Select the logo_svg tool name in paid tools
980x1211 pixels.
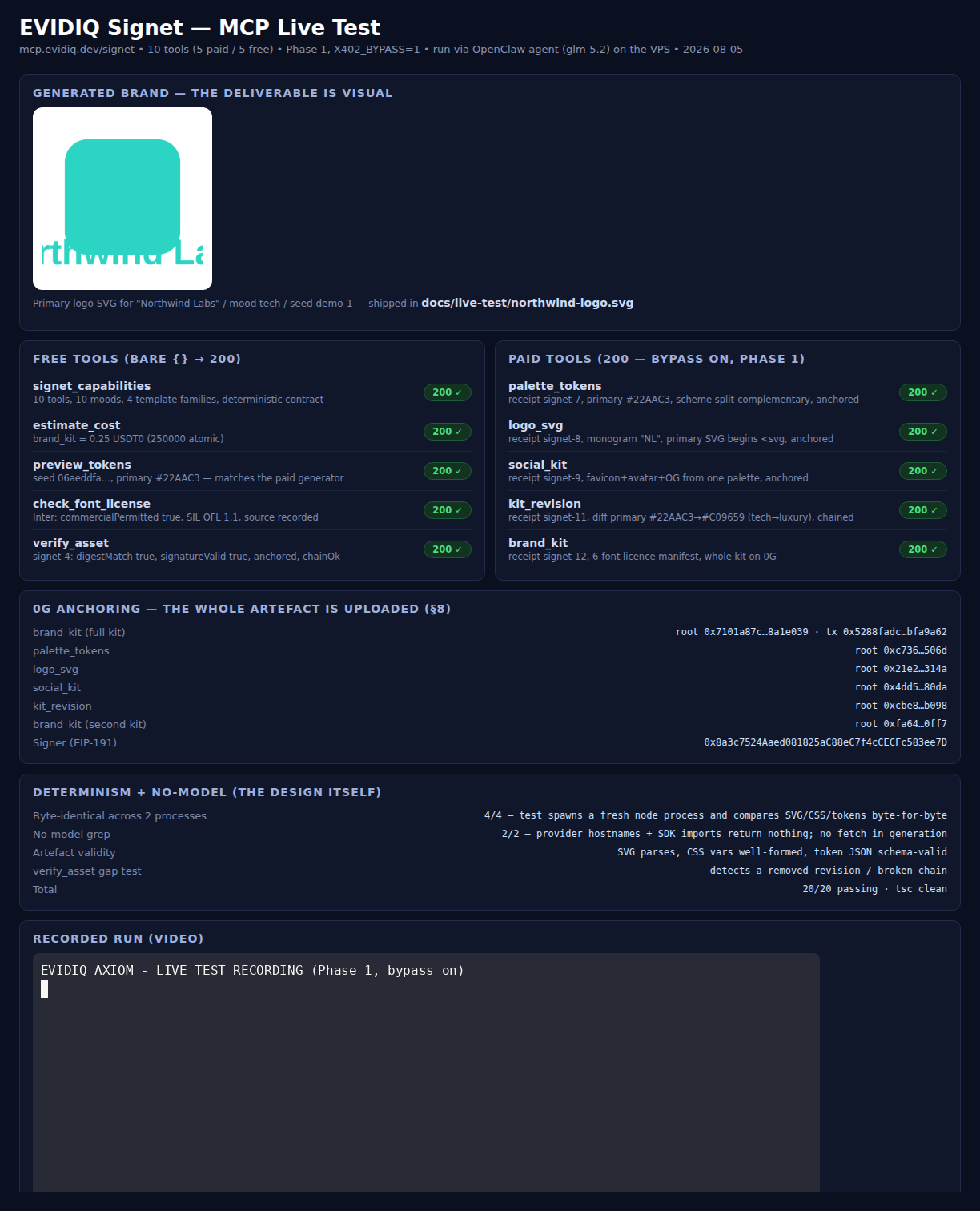(536, 425)
